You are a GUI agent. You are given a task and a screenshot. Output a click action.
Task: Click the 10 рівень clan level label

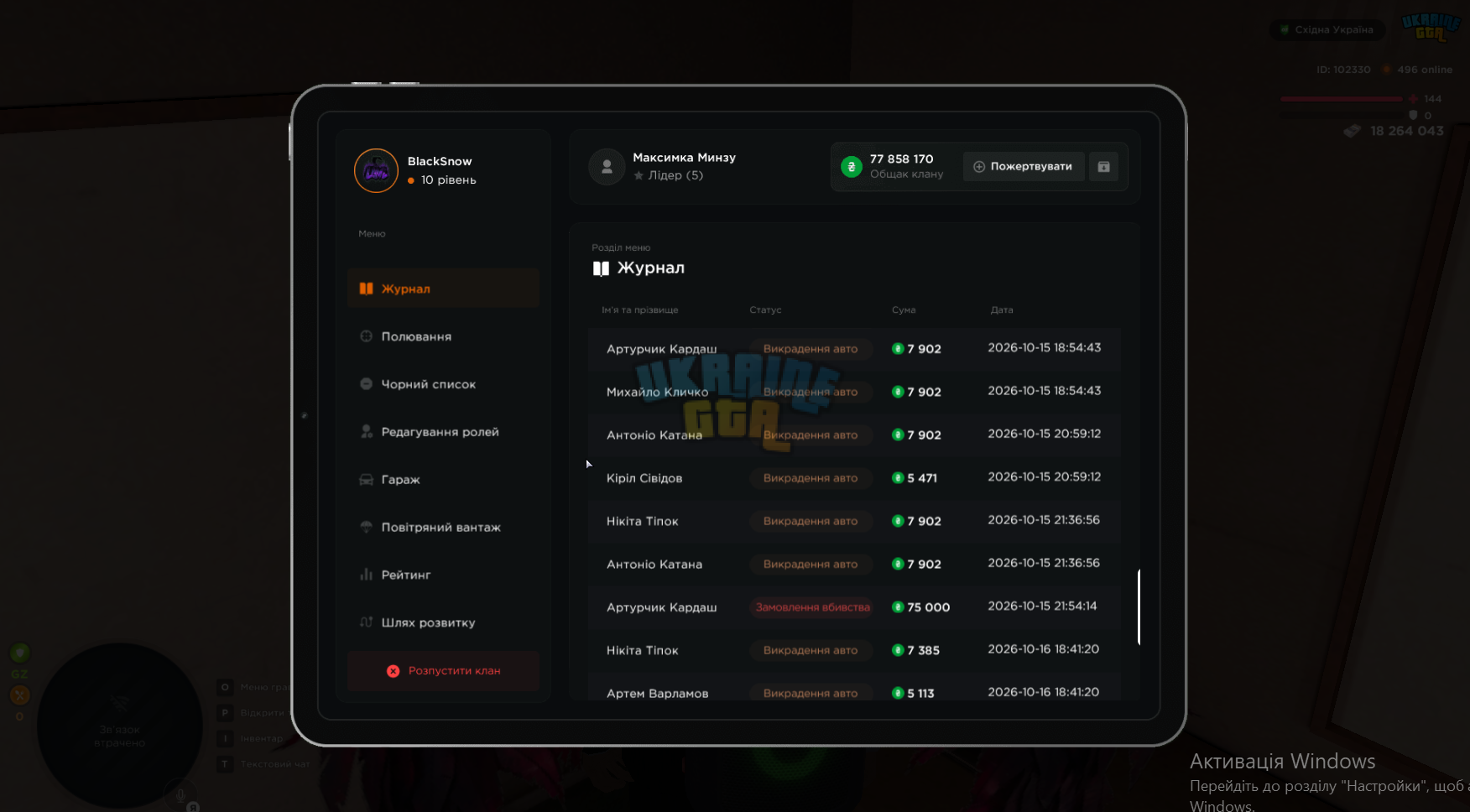[x=448, y=180]
